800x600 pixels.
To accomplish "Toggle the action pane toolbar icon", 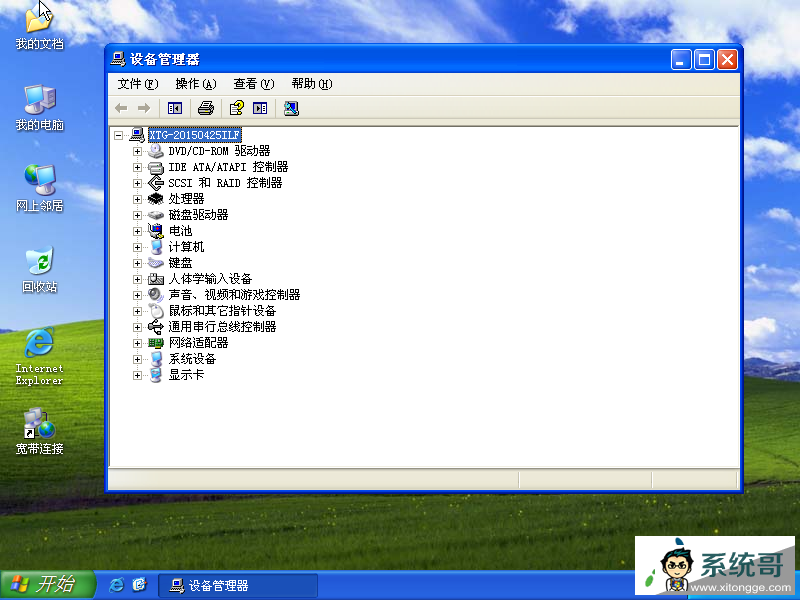I will click(260, 108).
